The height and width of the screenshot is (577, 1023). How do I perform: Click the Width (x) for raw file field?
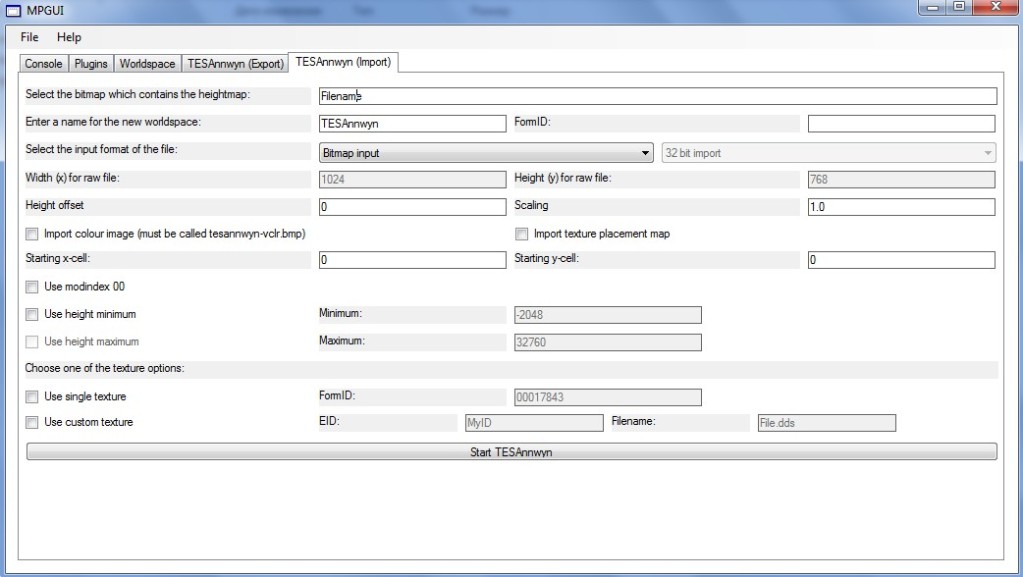[x=412, y=179]
